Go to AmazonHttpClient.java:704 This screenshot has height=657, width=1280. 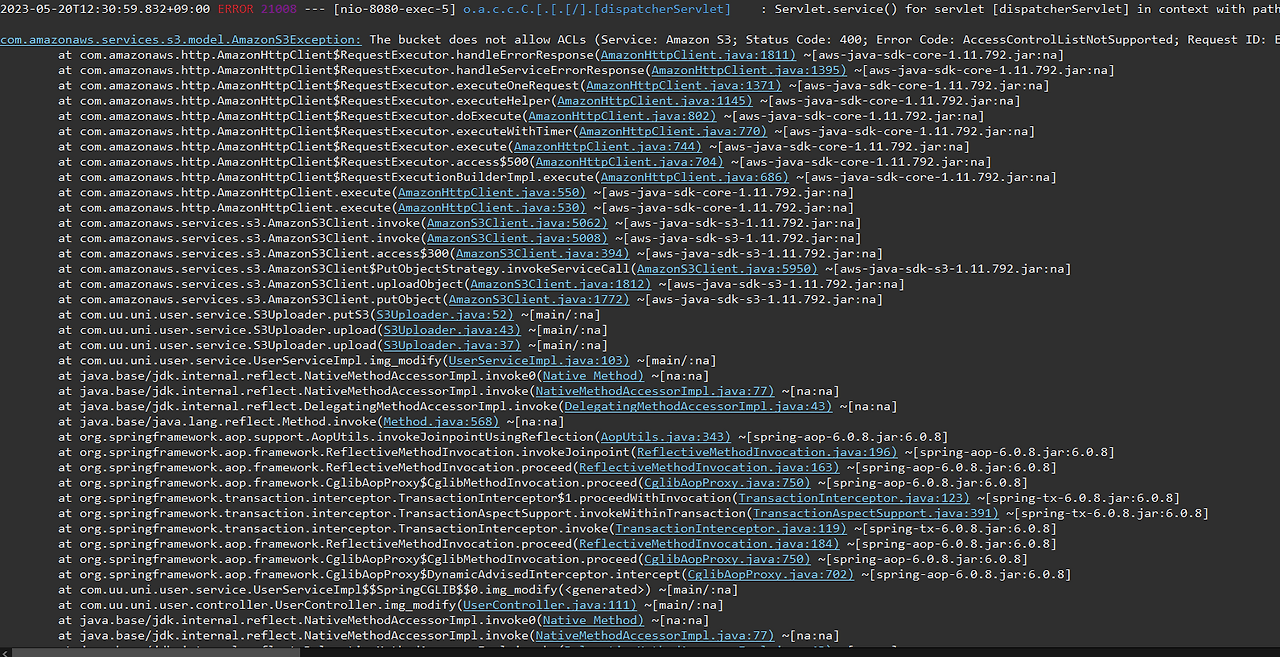629,162
